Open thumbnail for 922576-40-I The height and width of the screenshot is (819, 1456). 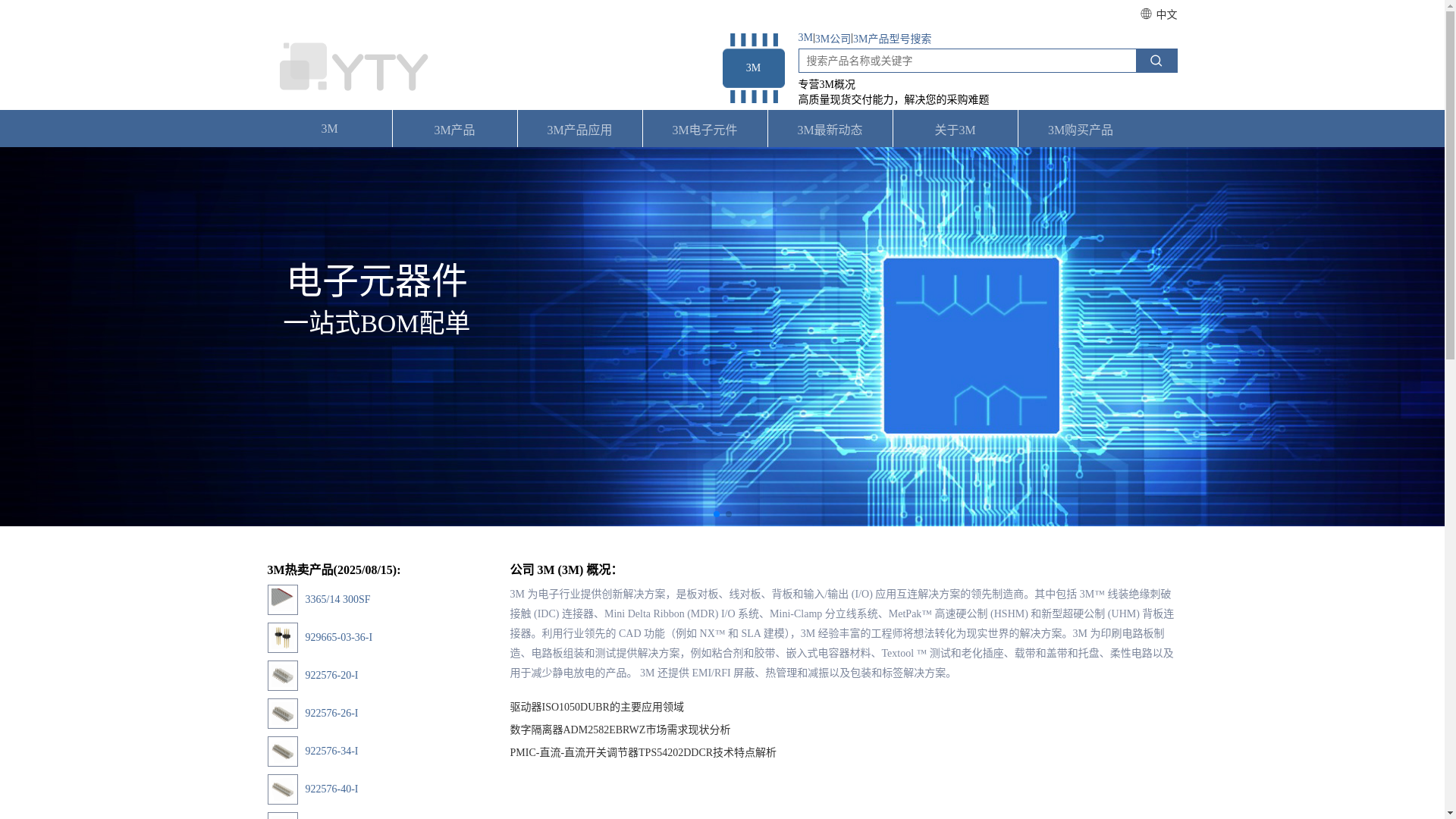(282, 789)
